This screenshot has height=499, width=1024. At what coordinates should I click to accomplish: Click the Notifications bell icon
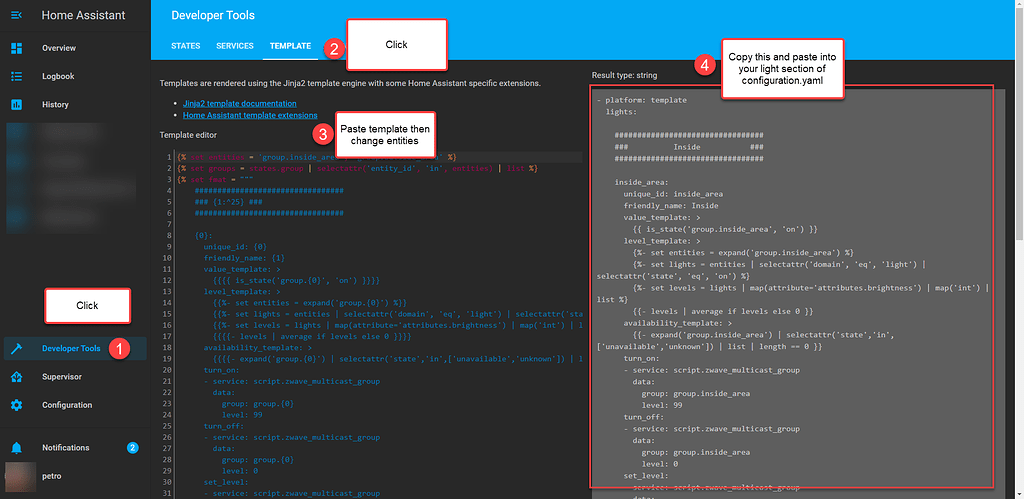(16, 448)
